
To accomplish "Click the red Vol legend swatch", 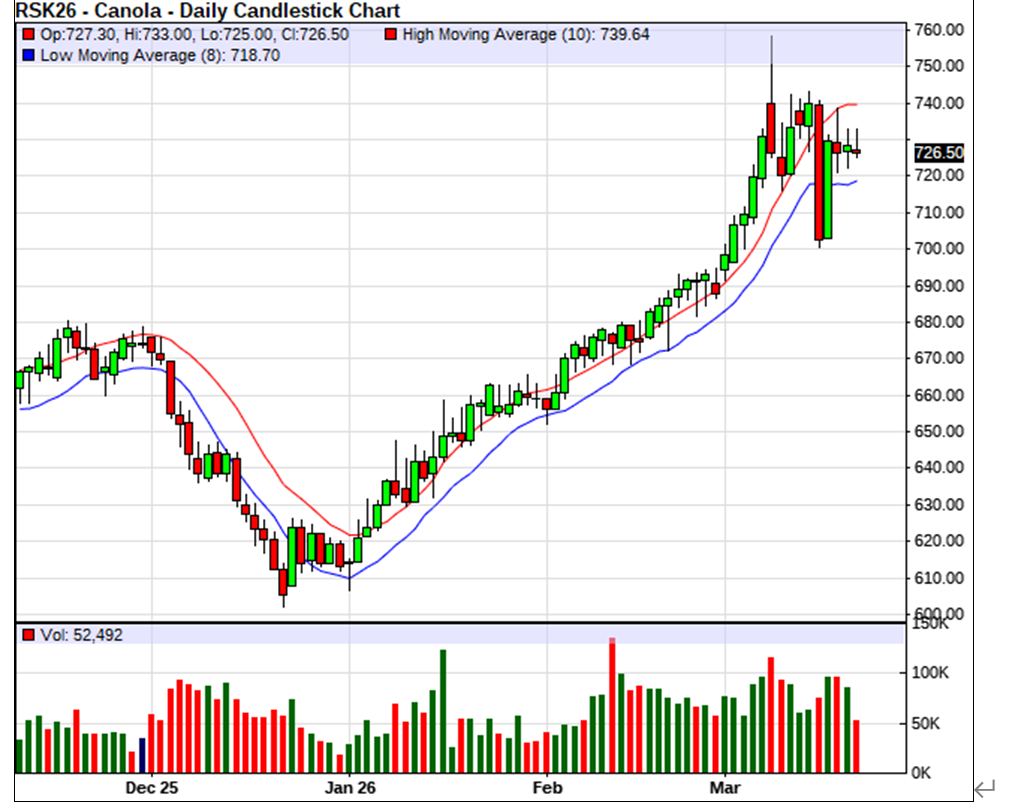I will [28, 635].
